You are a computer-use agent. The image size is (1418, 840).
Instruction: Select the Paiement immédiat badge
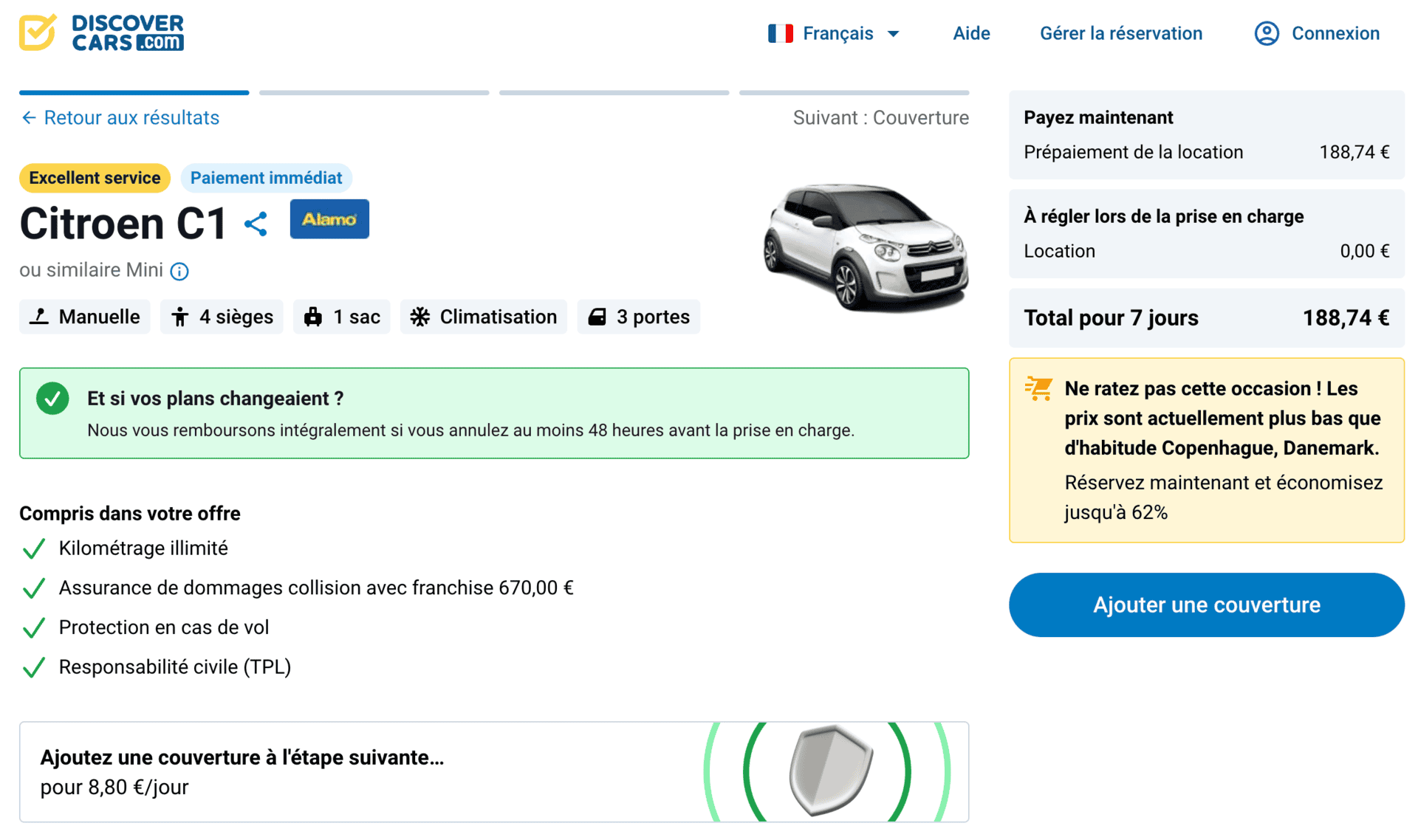[266, 178]
